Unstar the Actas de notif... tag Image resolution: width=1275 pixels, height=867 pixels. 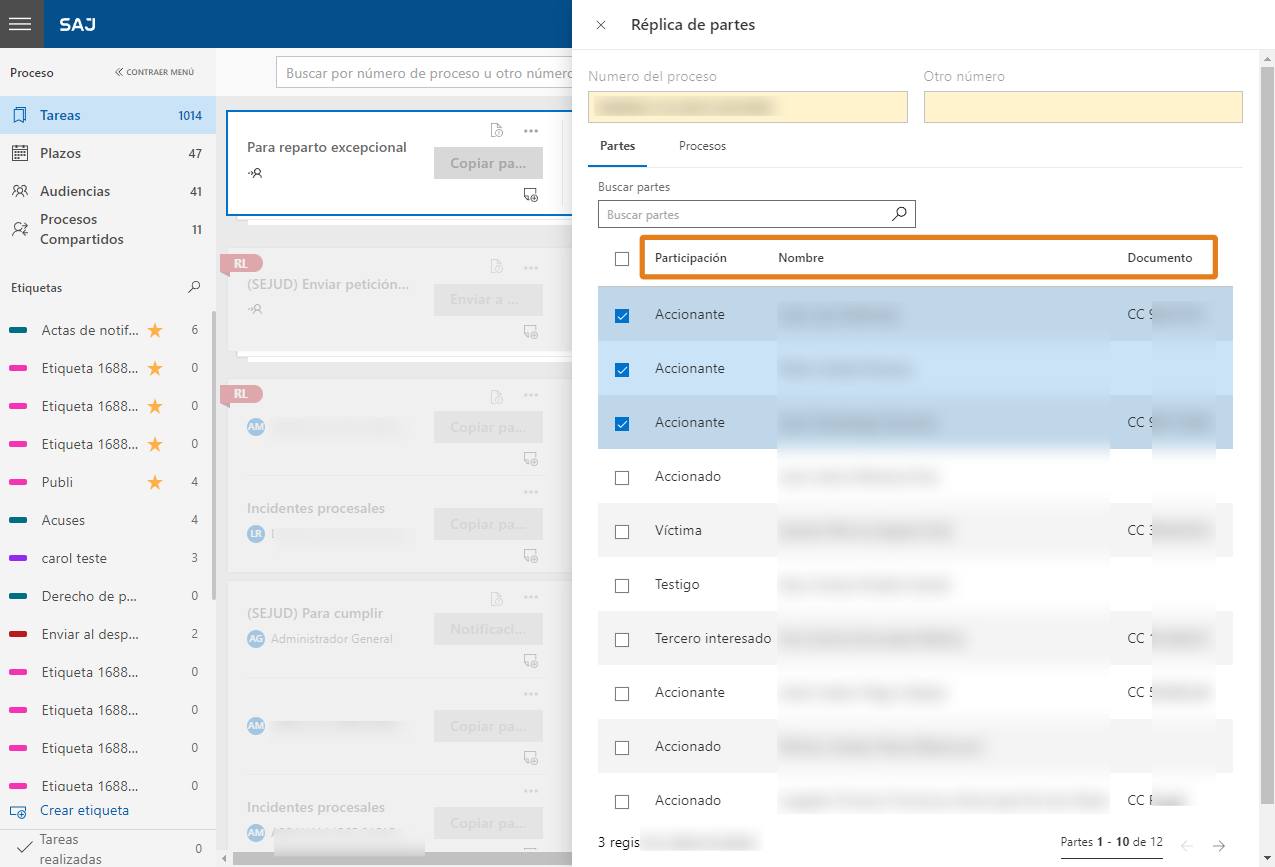[155, 330]
